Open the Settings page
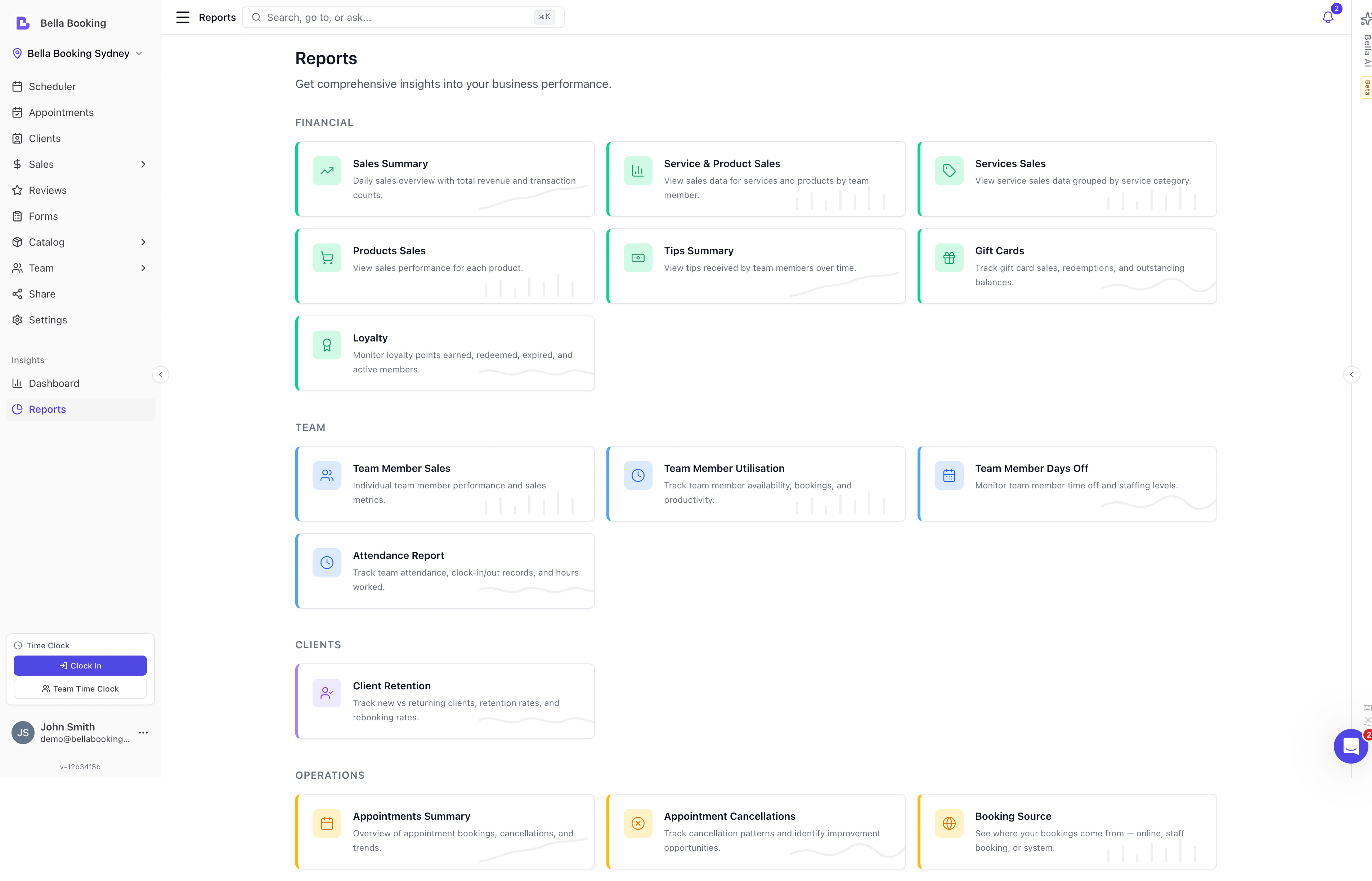 [x=48, y=320]
